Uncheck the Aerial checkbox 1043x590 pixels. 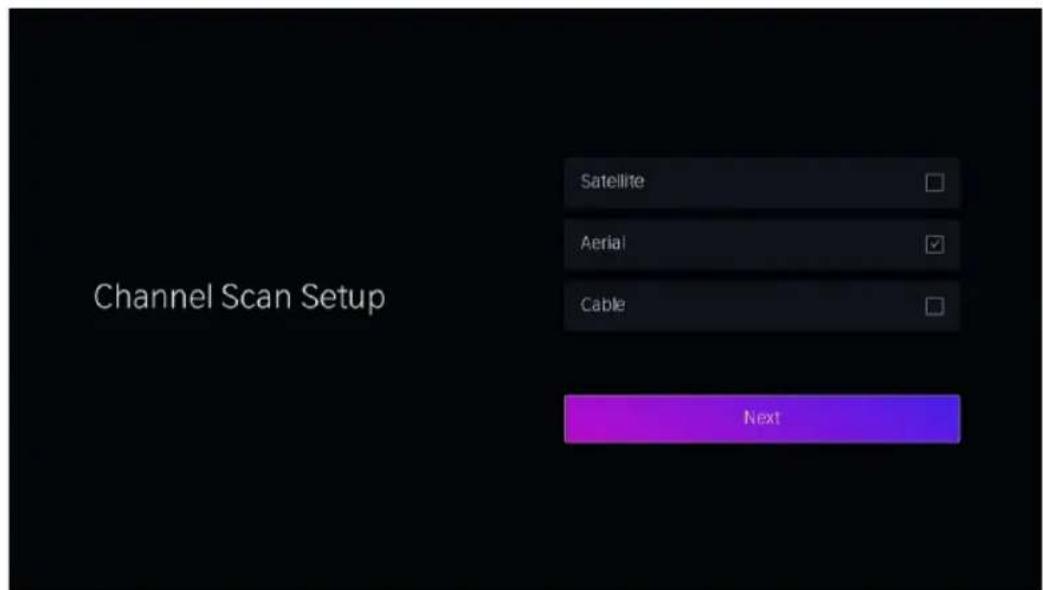click(935, 245)
